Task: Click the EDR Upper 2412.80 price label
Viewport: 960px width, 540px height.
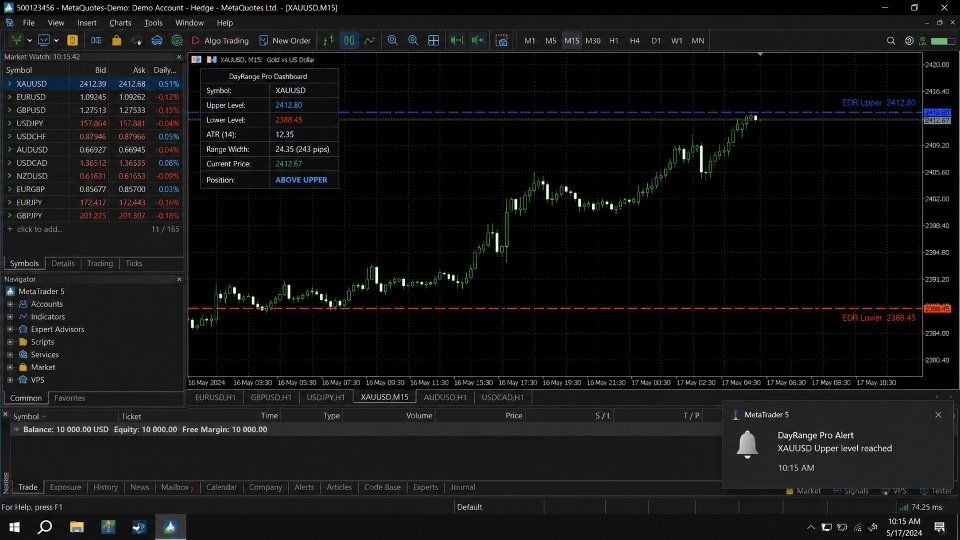Action: tap(879, 103)
